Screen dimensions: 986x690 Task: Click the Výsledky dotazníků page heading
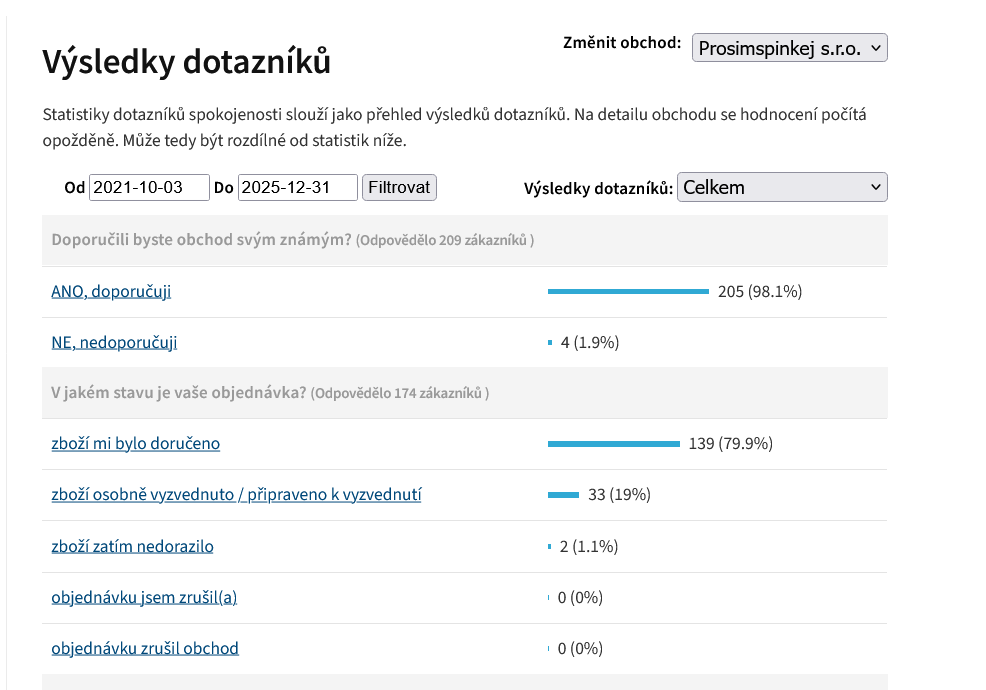coord(186,62)
